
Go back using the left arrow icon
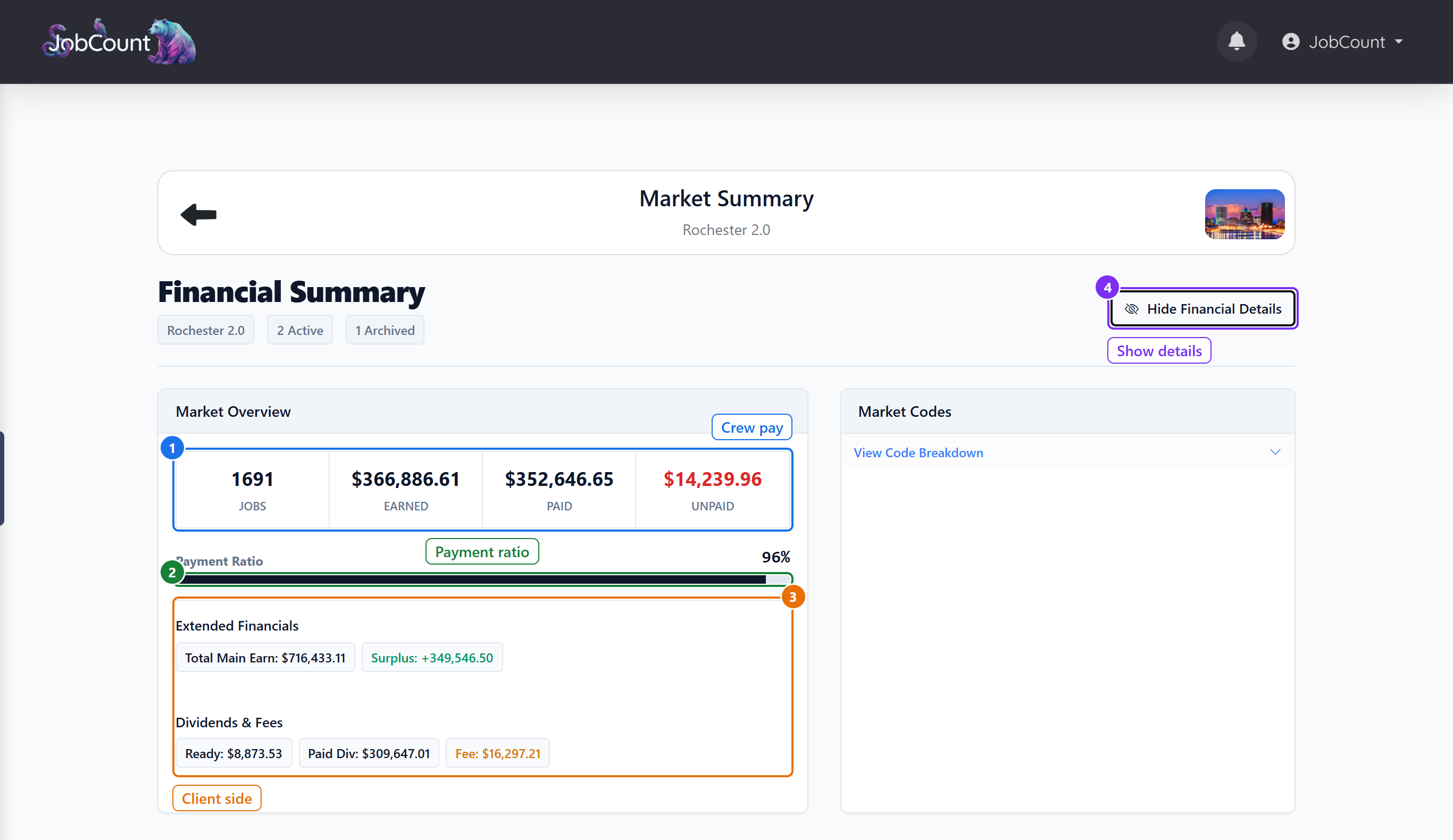pyautogui.click(x=198, y=214)
